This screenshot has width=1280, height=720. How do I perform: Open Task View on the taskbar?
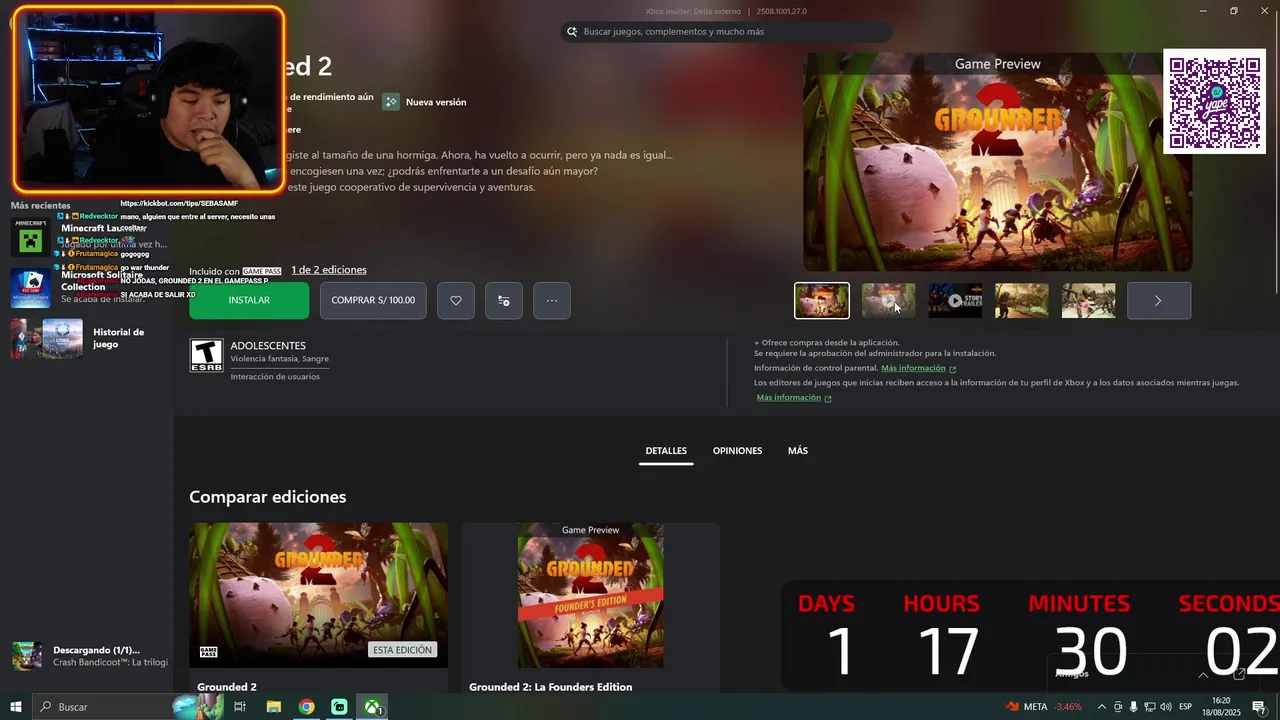[x=240, y=707]
